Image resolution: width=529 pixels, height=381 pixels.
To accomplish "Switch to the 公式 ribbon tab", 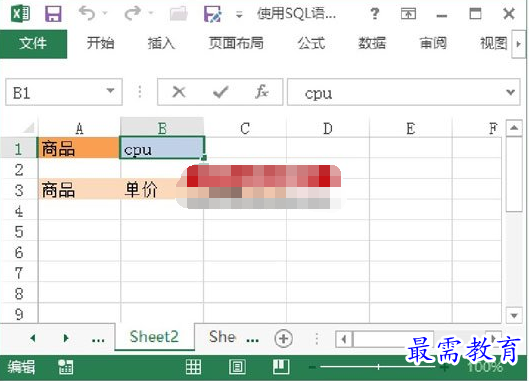I will [x=311, y=44].
